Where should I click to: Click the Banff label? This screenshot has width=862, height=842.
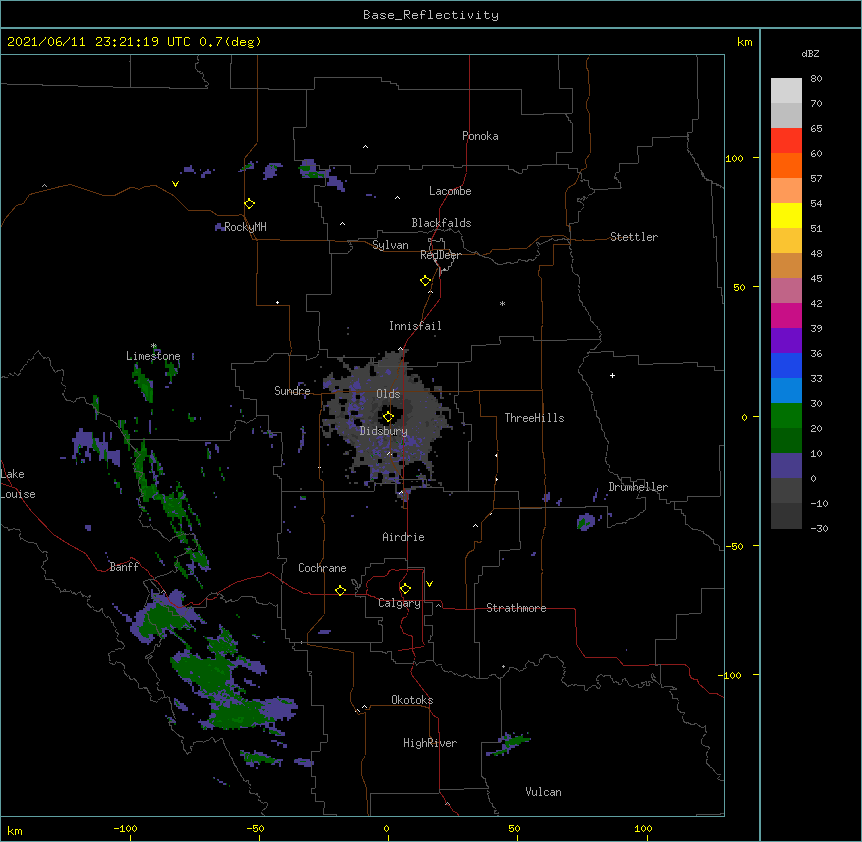(x=124, y=567)
